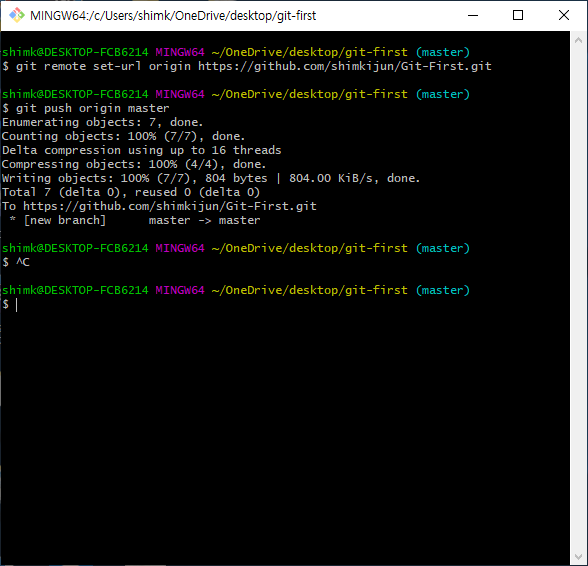This screenshot has width=588, height=566.
Task: Click the '^C' text at the prompt
Action: pos(22,262)
